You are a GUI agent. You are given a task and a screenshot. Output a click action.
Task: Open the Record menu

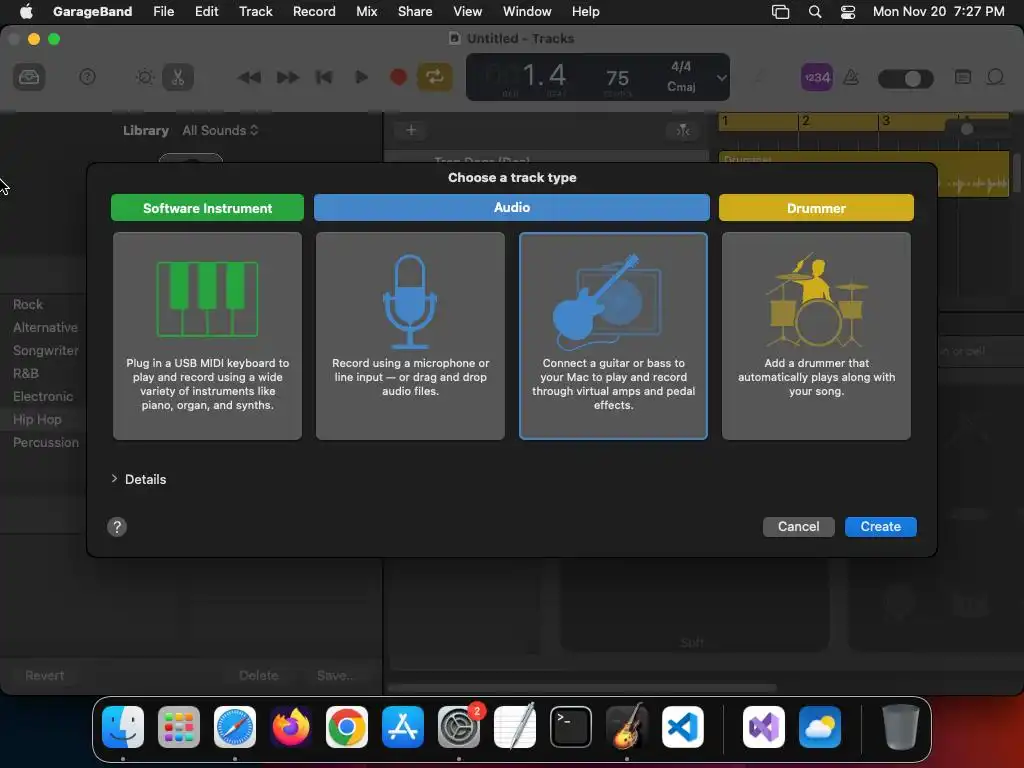[314, 12]
